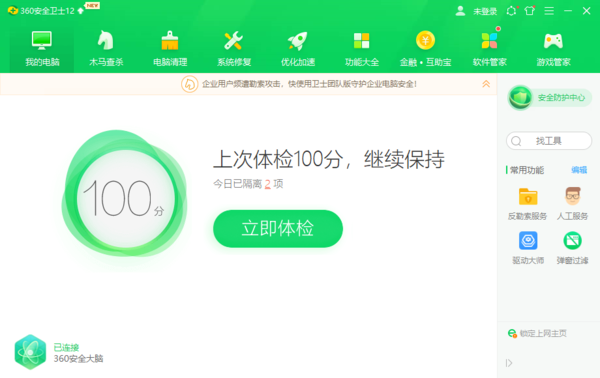Open the 我的电脑 tab

tap(42, 49)
